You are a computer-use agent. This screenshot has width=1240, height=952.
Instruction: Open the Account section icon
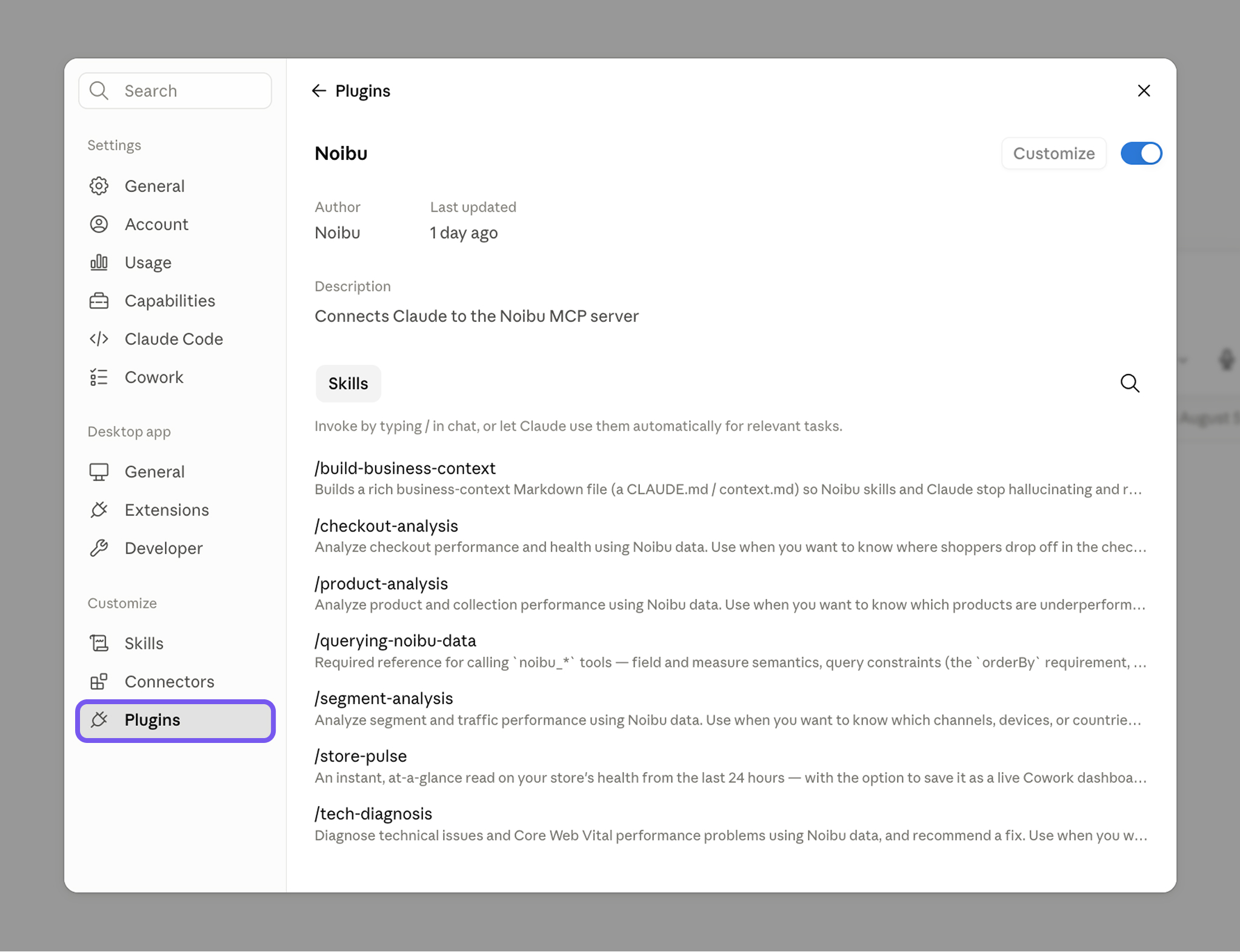99,224
